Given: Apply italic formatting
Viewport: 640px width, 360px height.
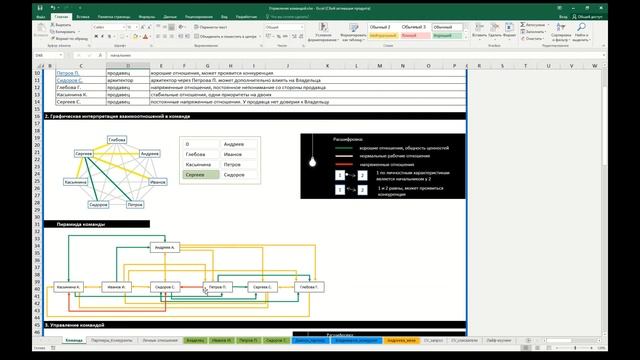Looking at the screenshot, I should pos(102,37).
